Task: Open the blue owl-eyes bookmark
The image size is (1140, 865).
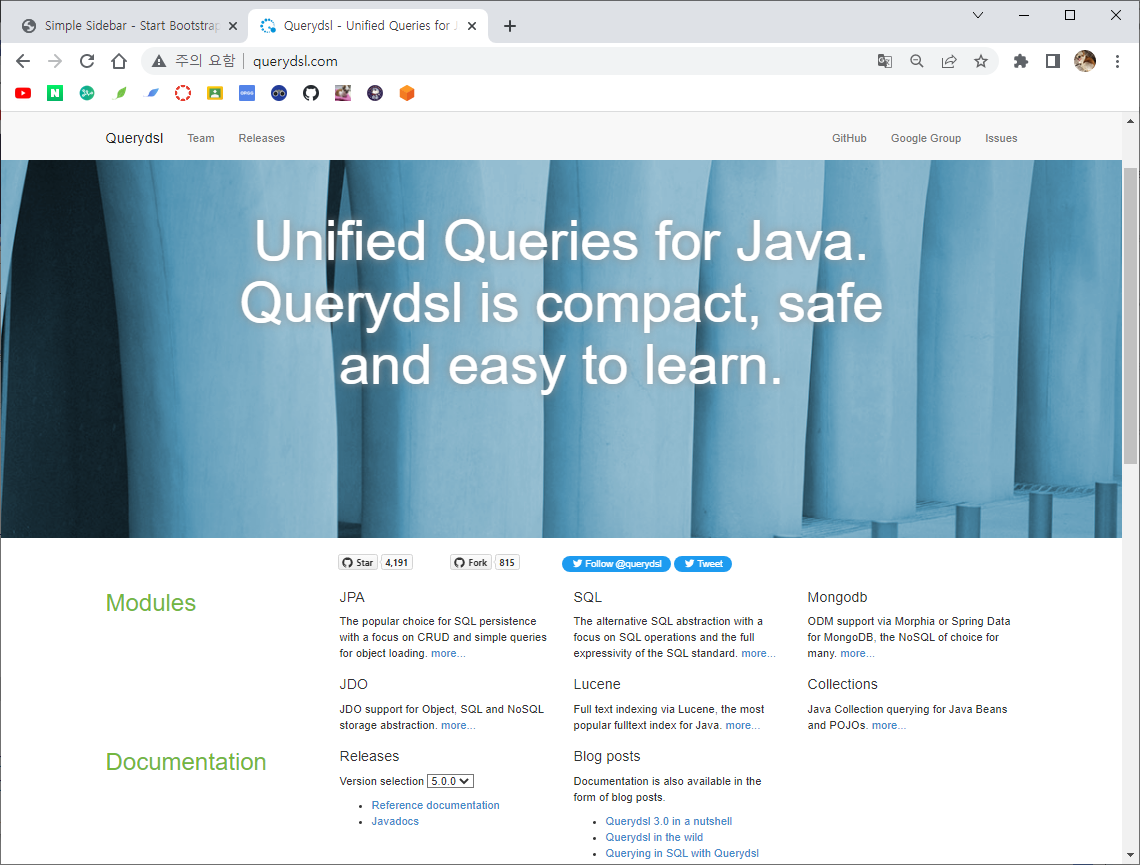Action: tap(279, 93)
